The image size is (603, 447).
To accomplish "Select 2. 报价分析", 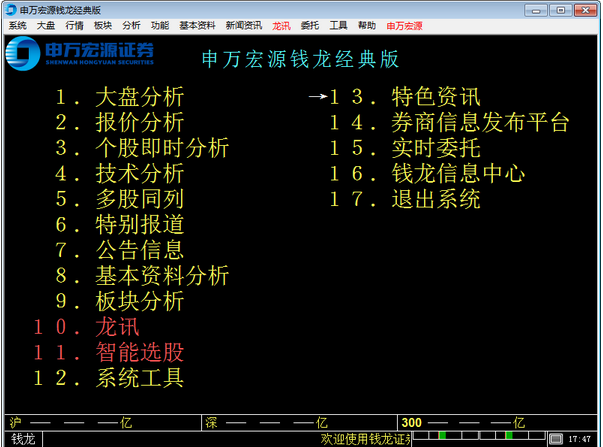I will point(120,122).
